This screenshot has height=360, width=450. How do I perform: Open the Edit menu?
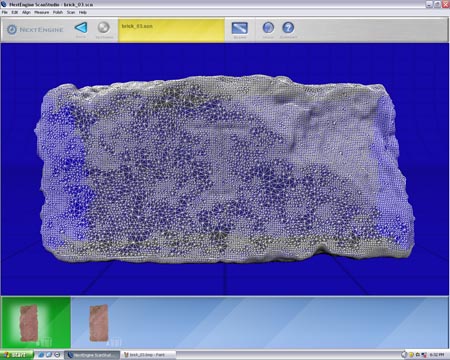coord(15,12)
